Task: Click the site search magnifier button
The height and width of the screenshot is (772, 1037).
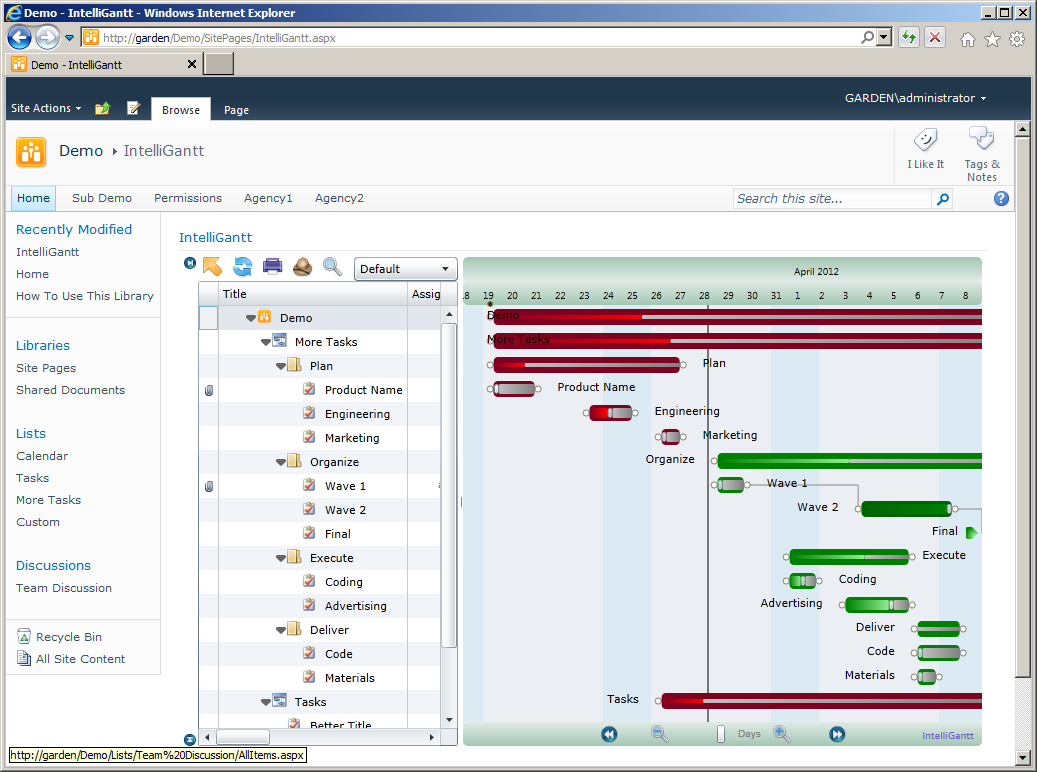Action: pos(942,199)
